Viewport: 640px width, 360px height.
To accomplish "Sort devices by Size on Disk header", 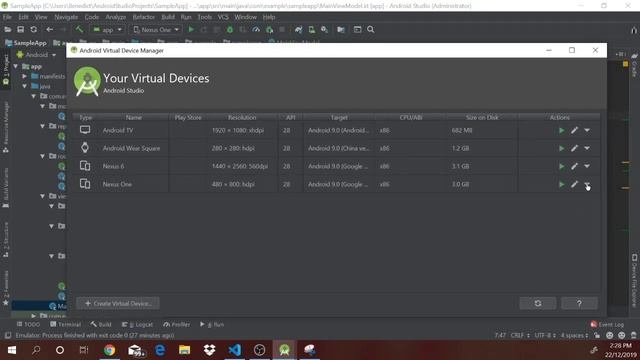I will pos(482,118).
